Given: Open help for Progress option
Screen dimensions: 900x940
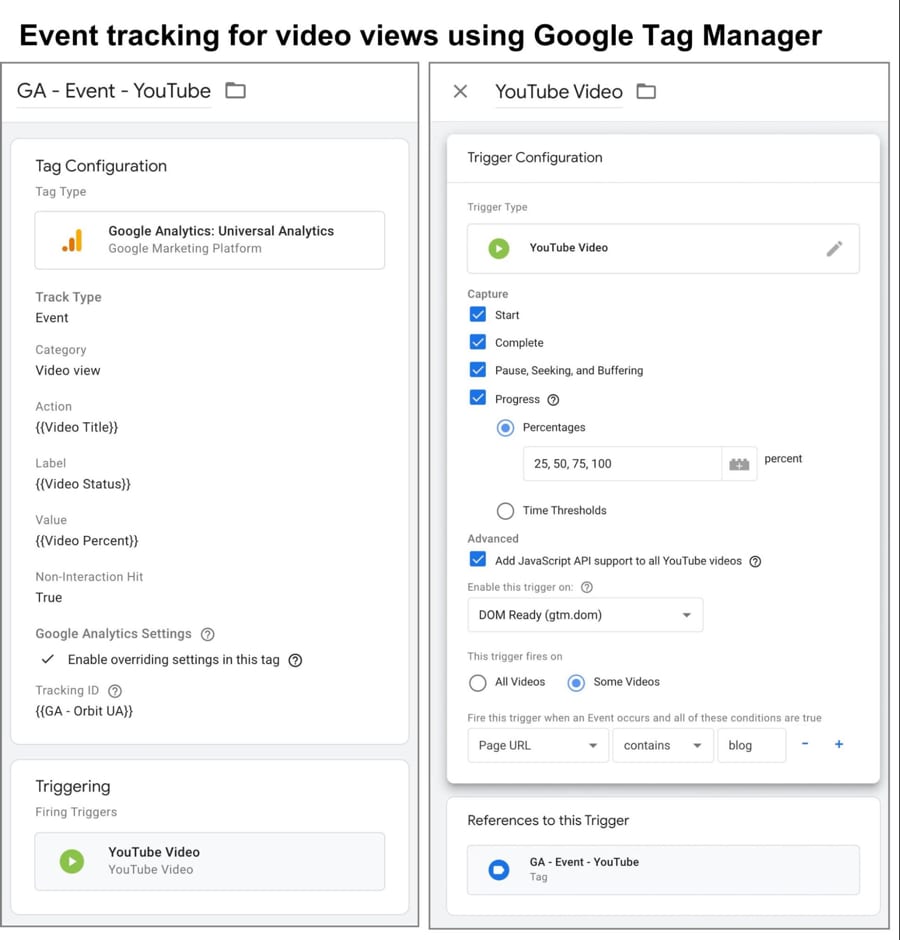Looking at the screenshot, I should 553,400.
